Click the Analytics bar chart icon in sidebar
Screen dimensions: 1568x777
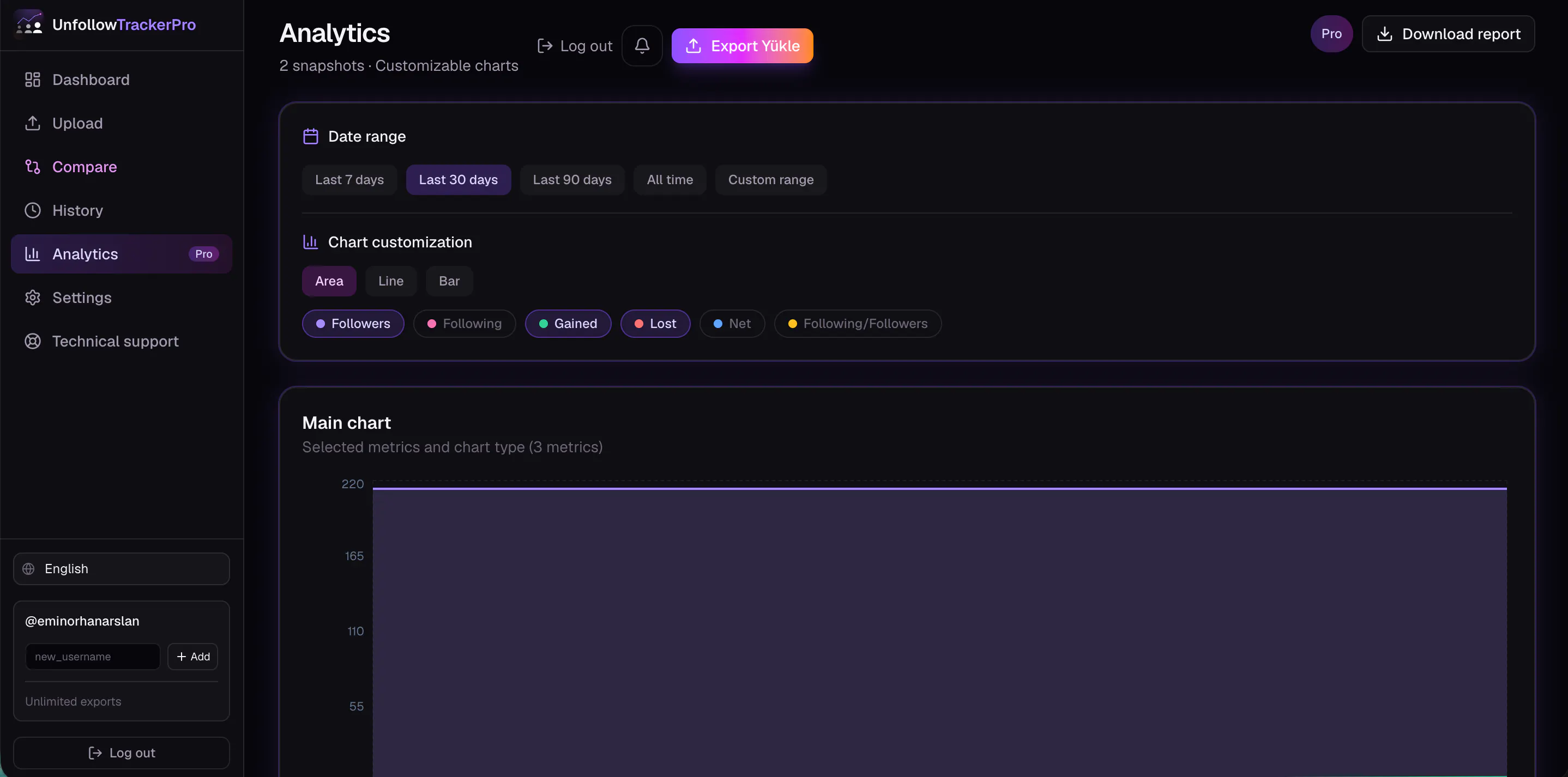point(32,254)
